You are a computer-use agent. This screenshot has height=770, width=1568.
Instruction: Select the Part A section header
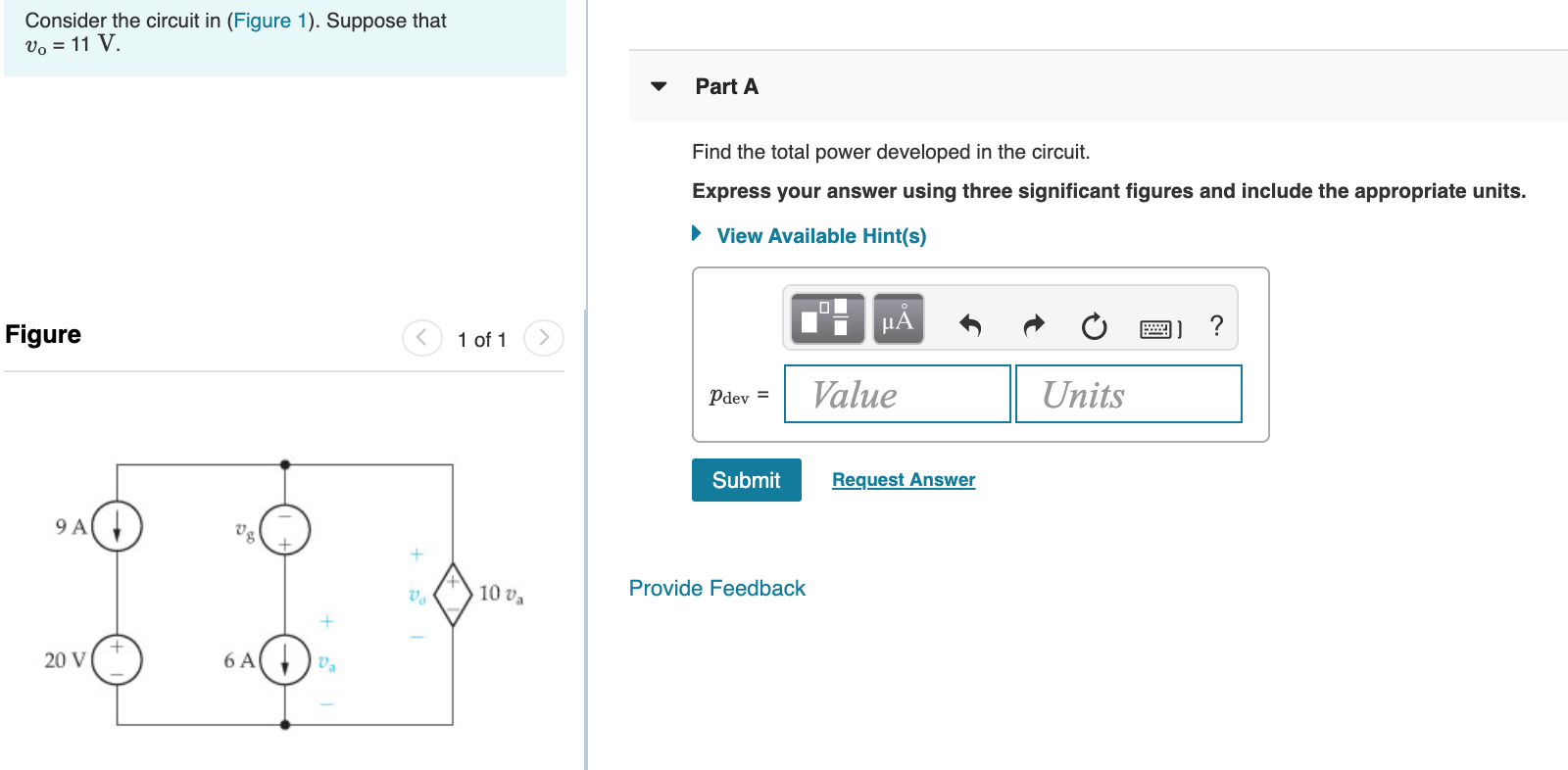[x=725, y=86]
